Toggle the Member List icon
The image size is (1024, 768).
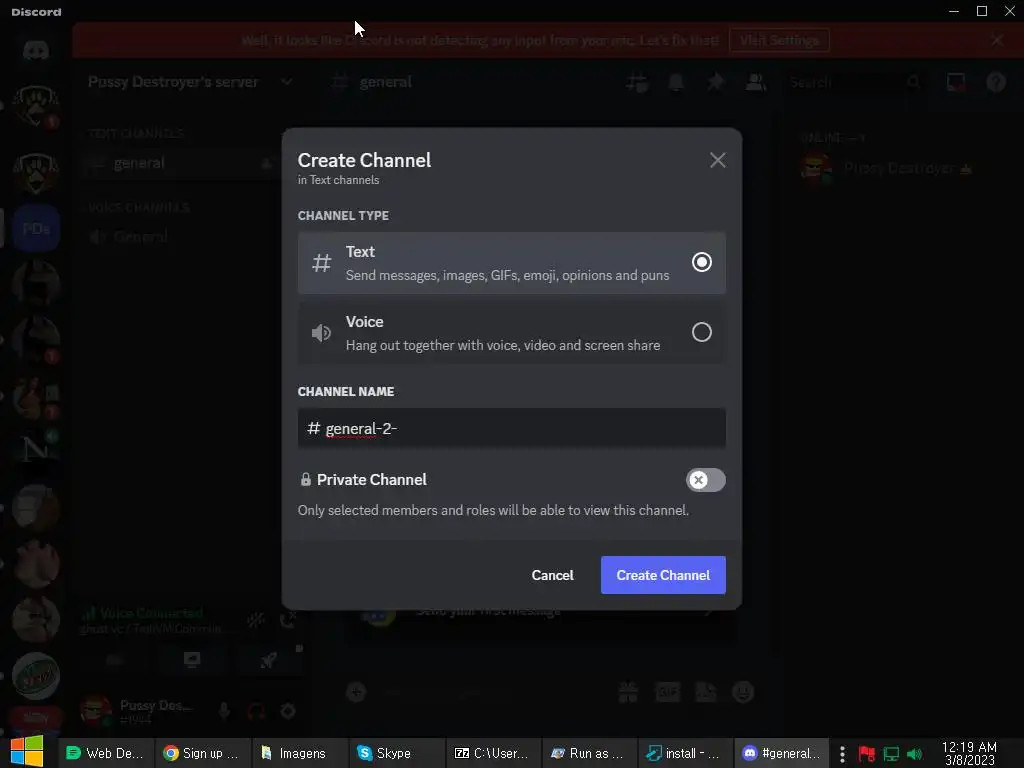tap(756, 82)
